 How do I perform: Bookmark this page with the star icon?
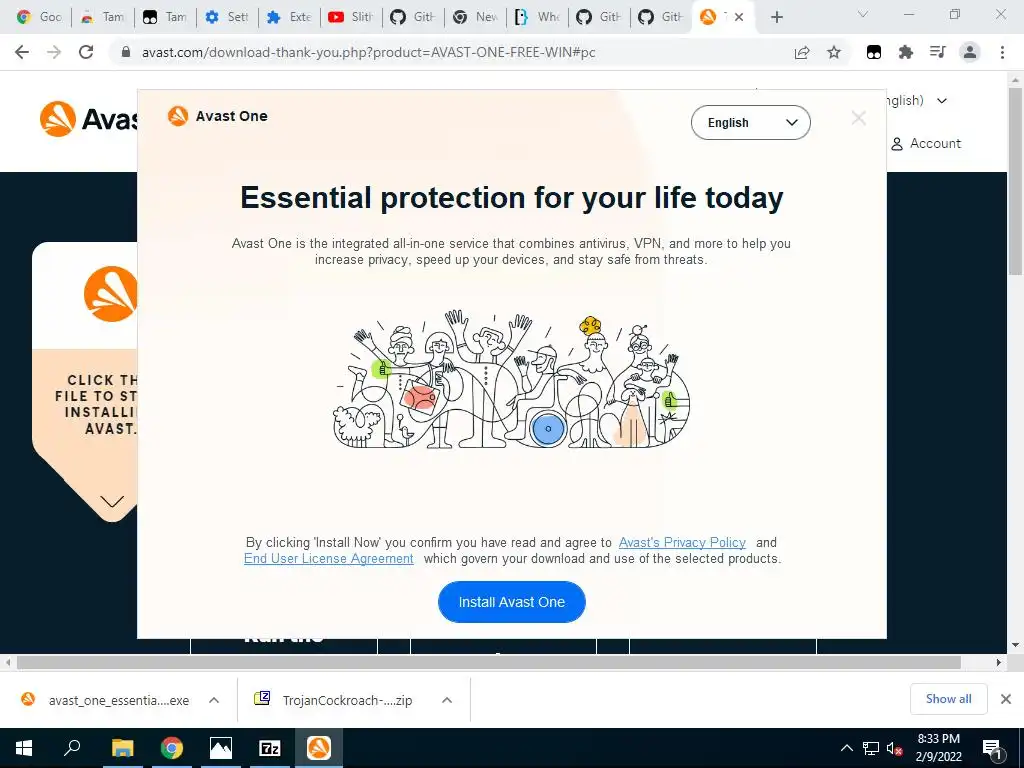(x=834, y=52)
